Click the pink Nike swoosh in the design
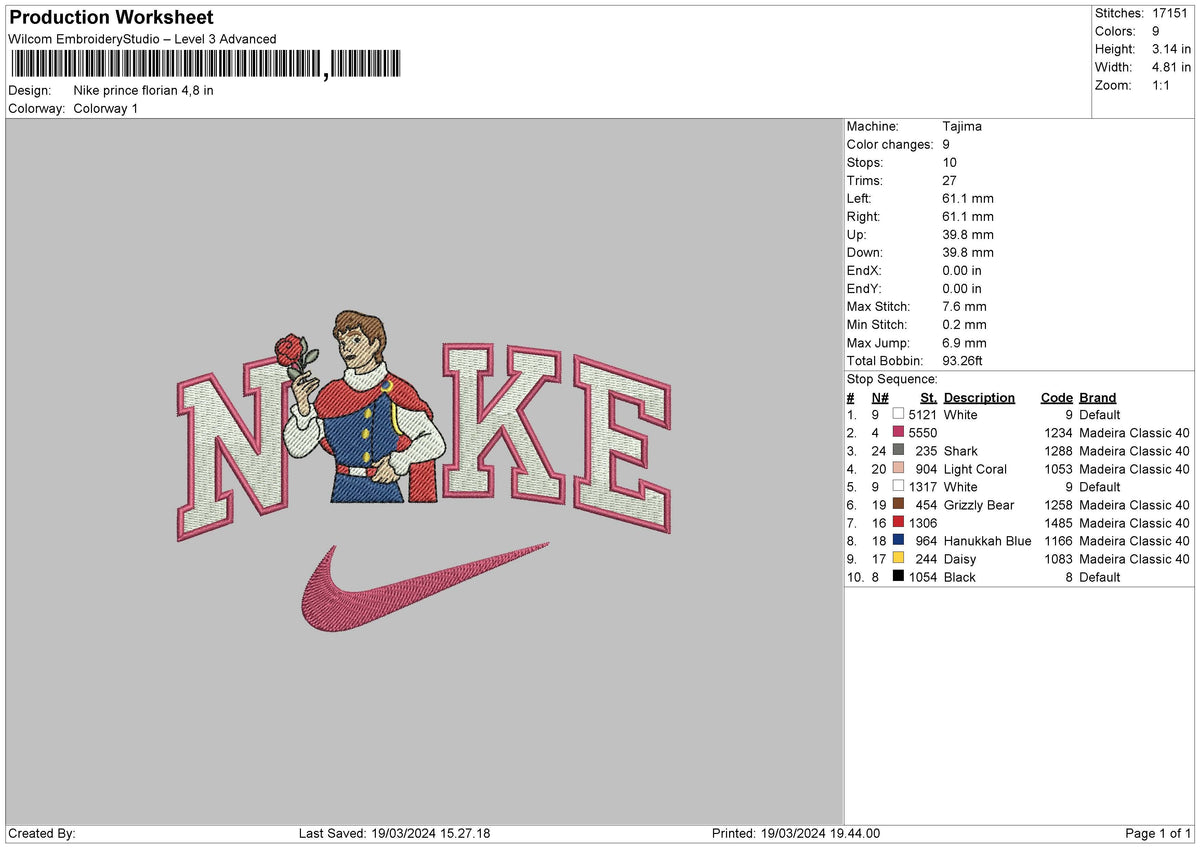This screenshot has height=848, width=1200. [x=425, y=587]
